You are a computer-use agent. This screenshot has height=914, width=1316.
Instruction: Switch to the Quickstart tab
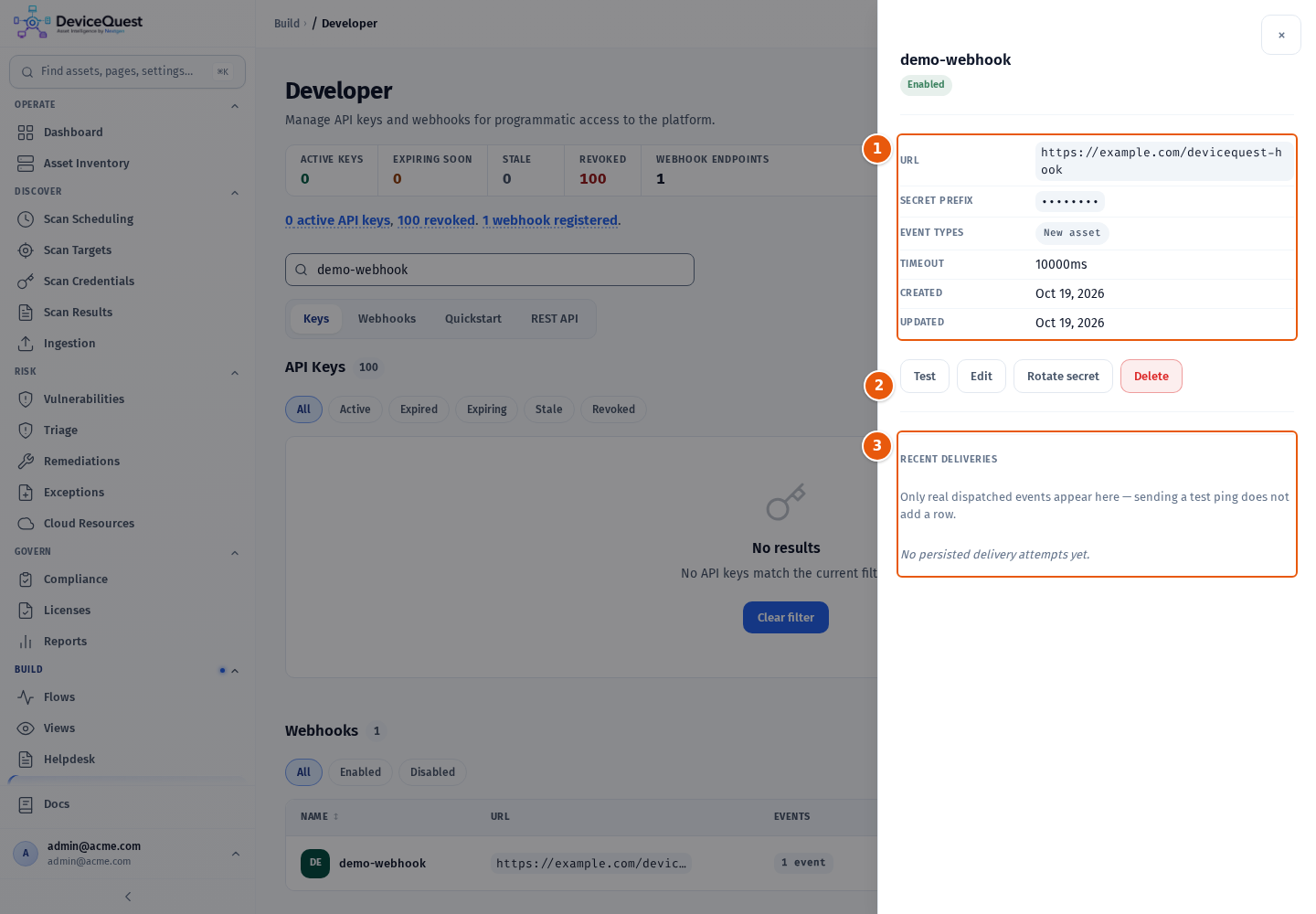pos(473,319)
